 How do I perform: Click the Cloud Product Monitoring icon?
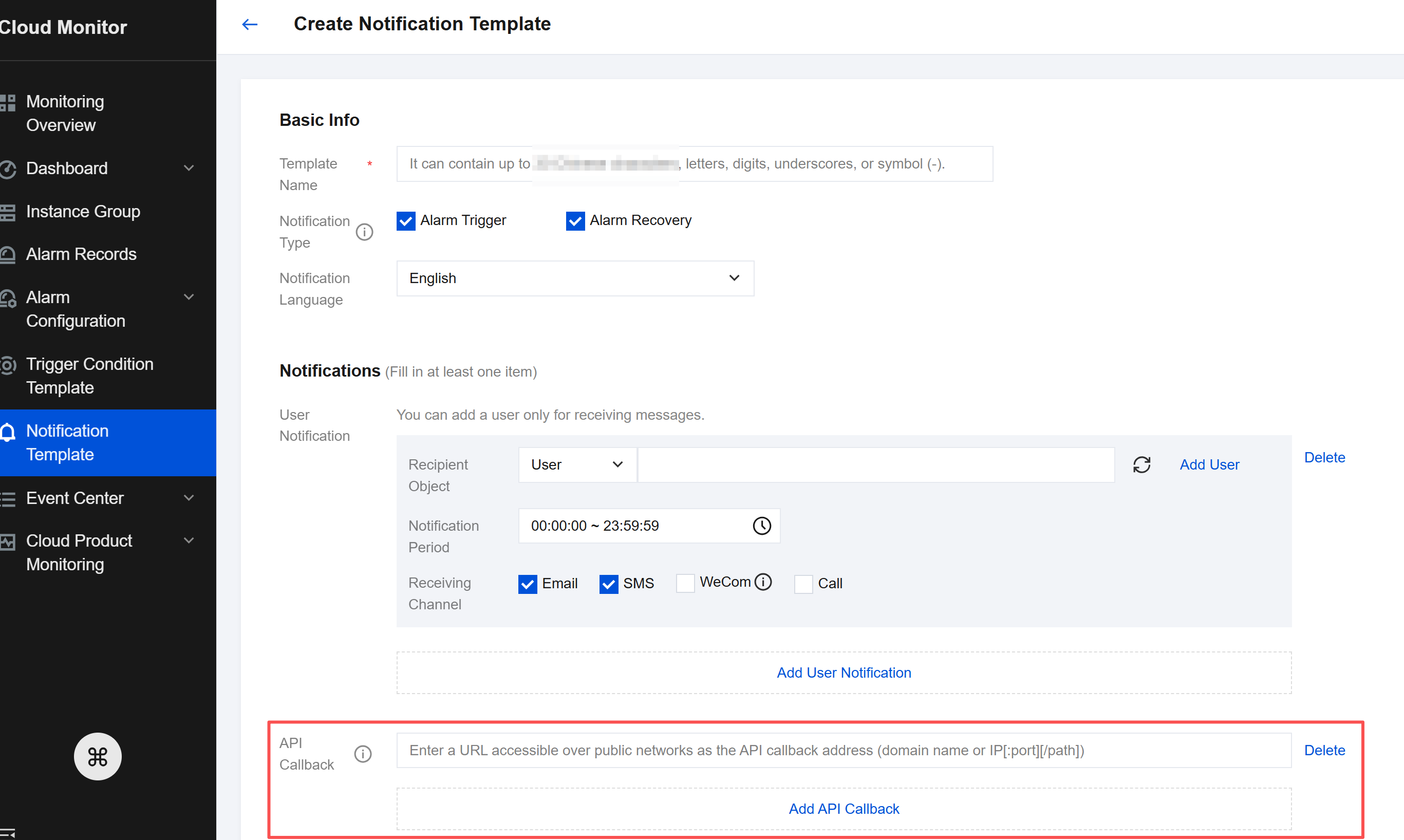[x=7, y=542]
